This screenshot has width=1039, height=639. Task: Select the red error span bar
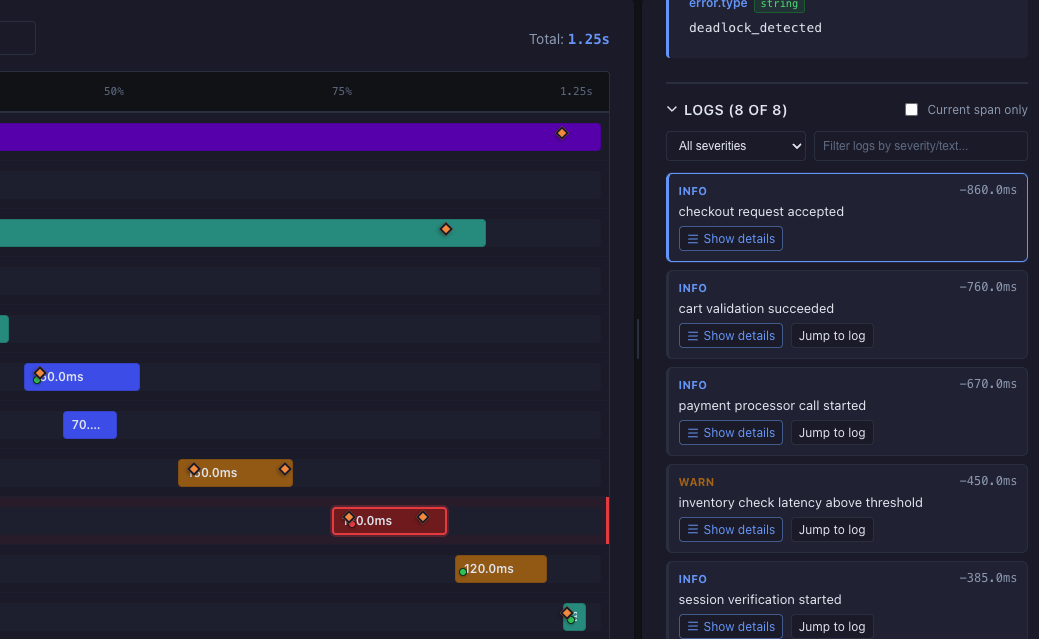(389, 521)
